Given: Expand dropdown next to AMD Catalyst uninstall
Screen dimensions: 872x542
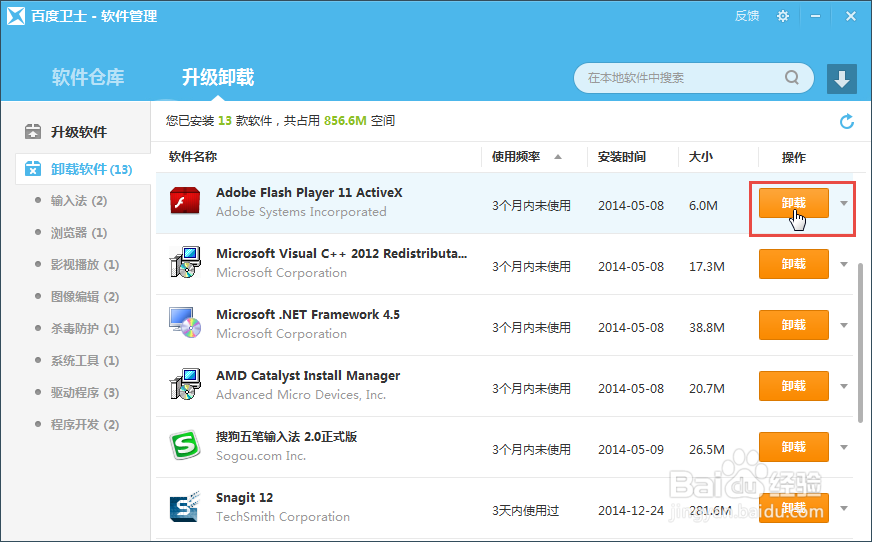Looking at the screenshot, I should pyautogui.click(x=844, y=386).
